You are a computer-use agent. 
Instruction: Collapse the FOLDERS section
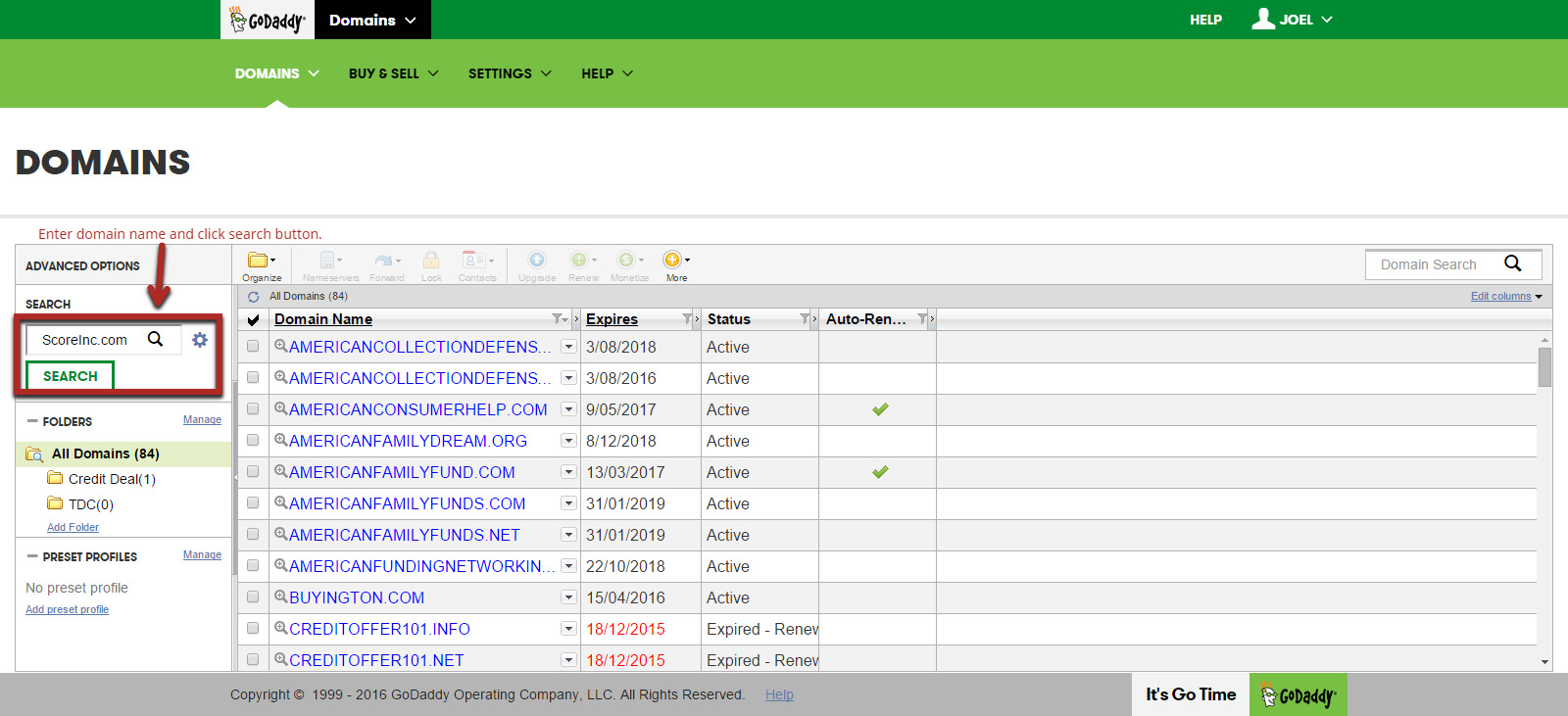32,421
